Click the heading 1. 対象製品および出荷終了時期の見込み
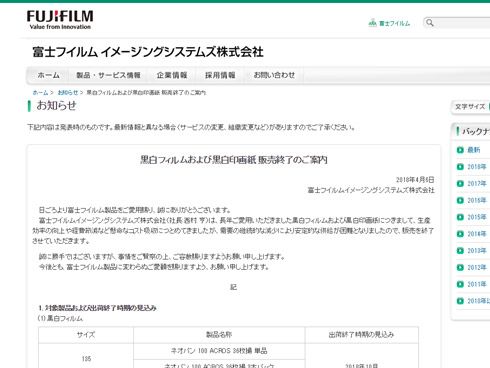 (x=97, y=308)
